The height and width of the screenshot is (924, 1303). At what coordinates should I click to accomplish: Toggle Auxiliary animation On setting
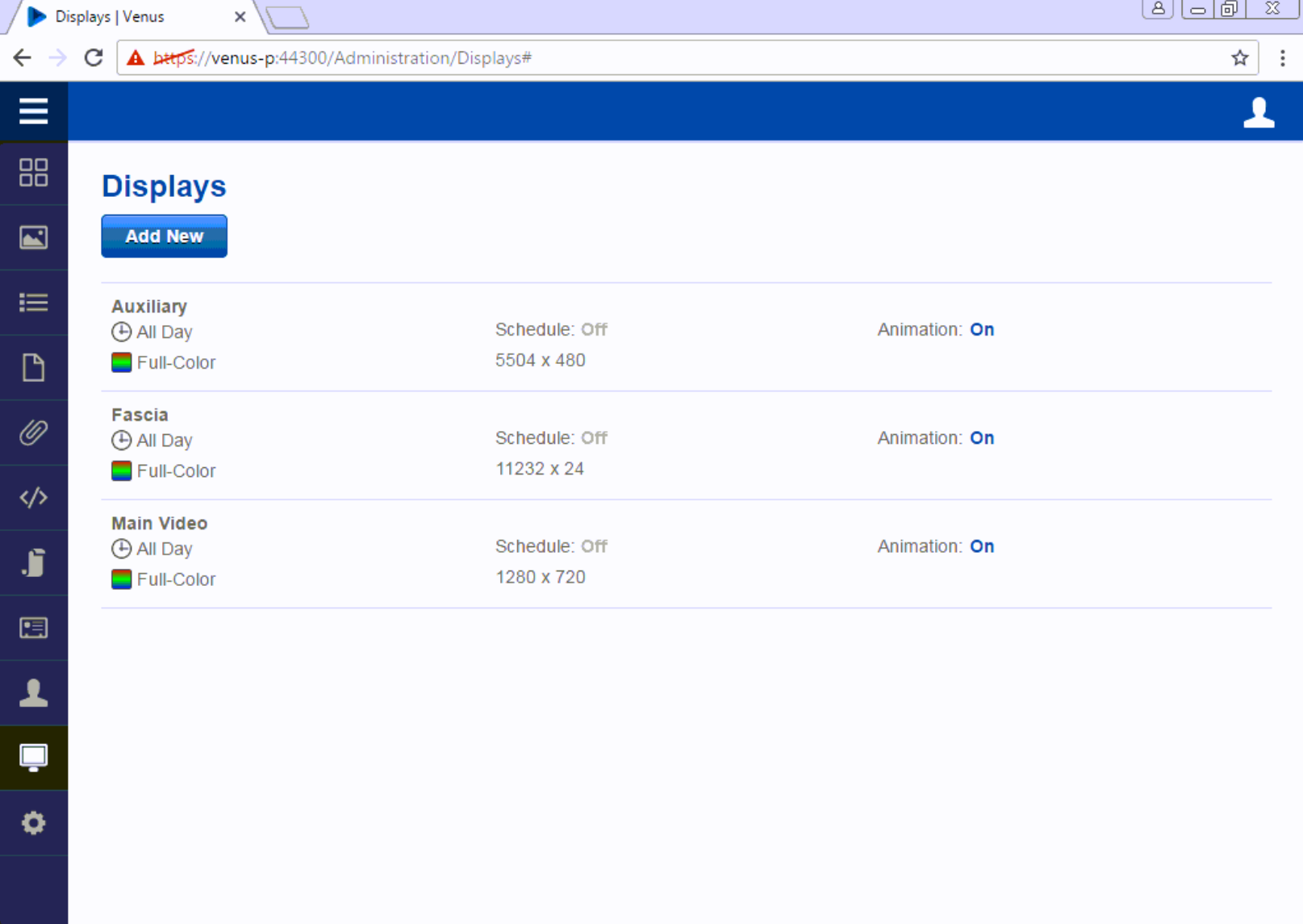981,330
